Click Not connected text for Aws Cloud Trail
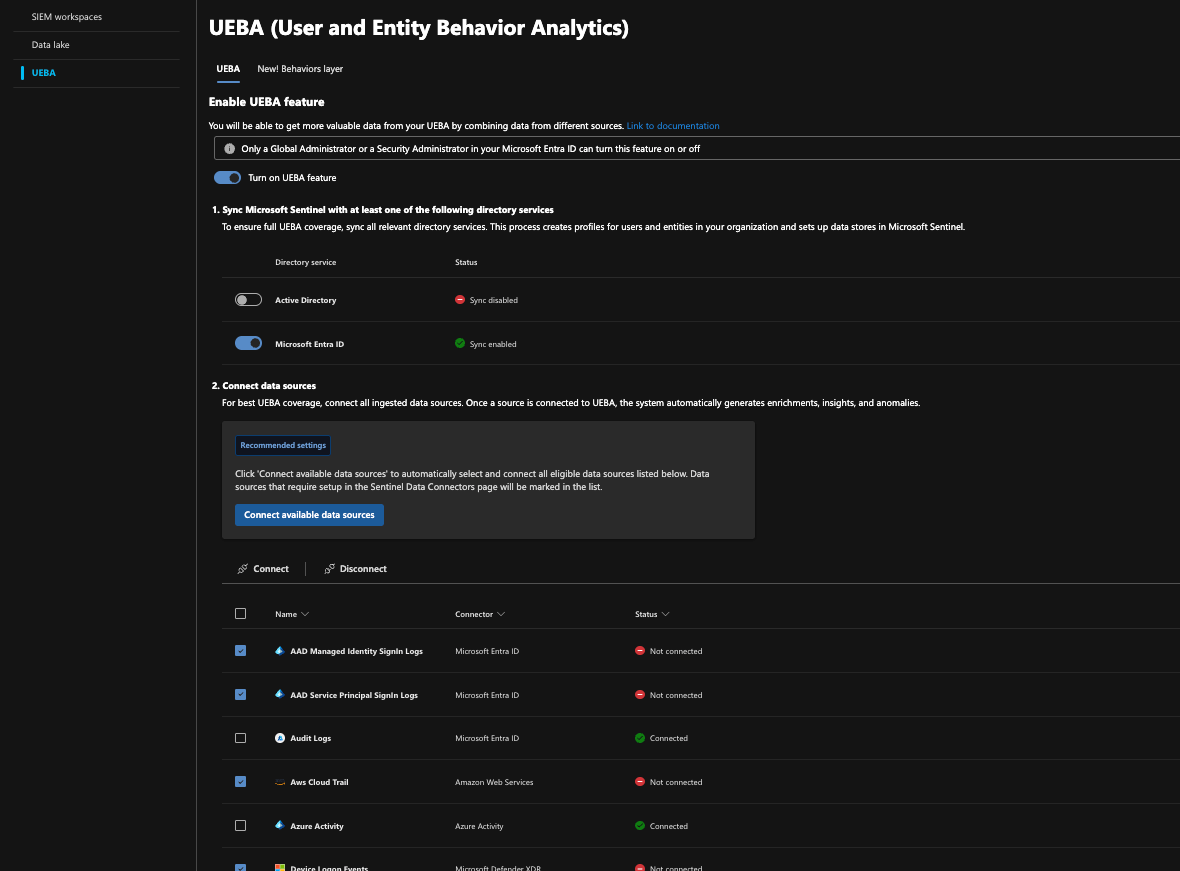This screenshot has width=1180, height=871. 676,782
